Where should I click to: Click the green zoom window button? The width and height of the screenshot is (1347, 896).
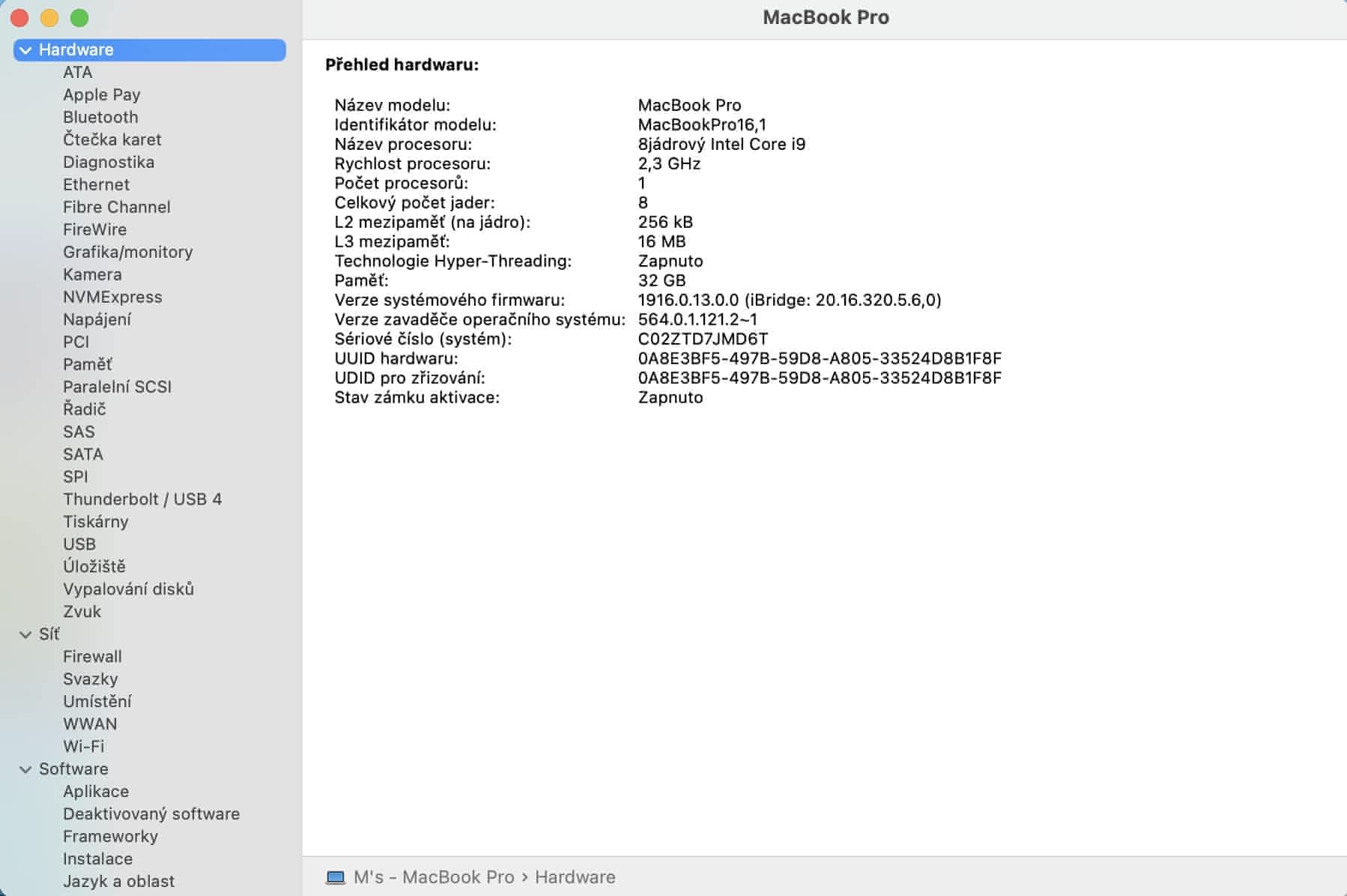click(79, 18)
